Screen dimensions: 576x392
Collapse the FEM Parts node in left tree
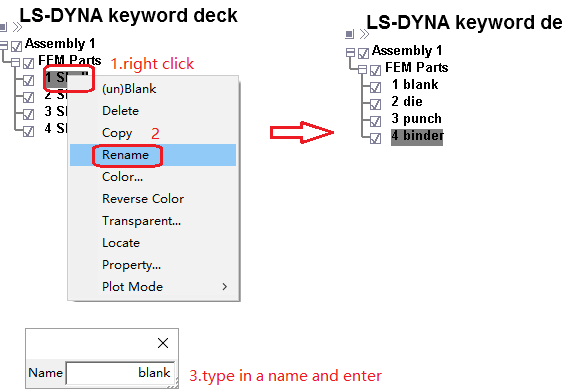click(x=15, y=62)
